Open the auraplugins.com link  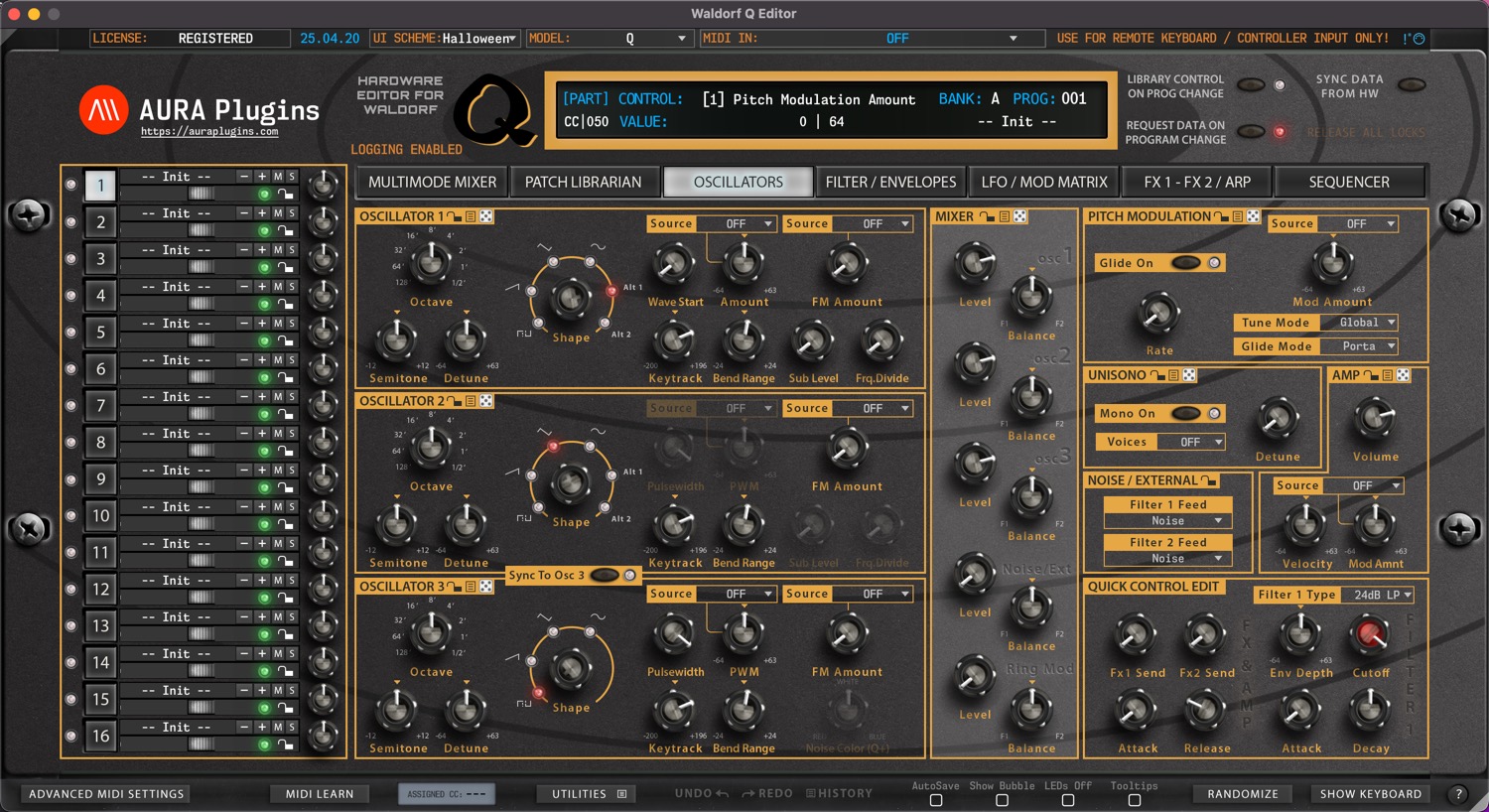pyautogui.click(x=209, y=131)
